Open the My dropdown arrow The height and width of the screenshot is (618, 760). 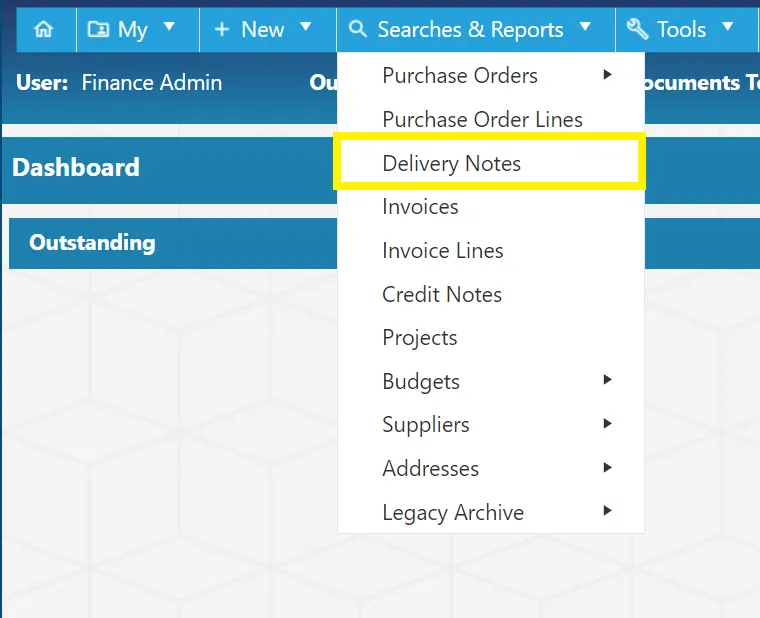(x=169, y=26)
